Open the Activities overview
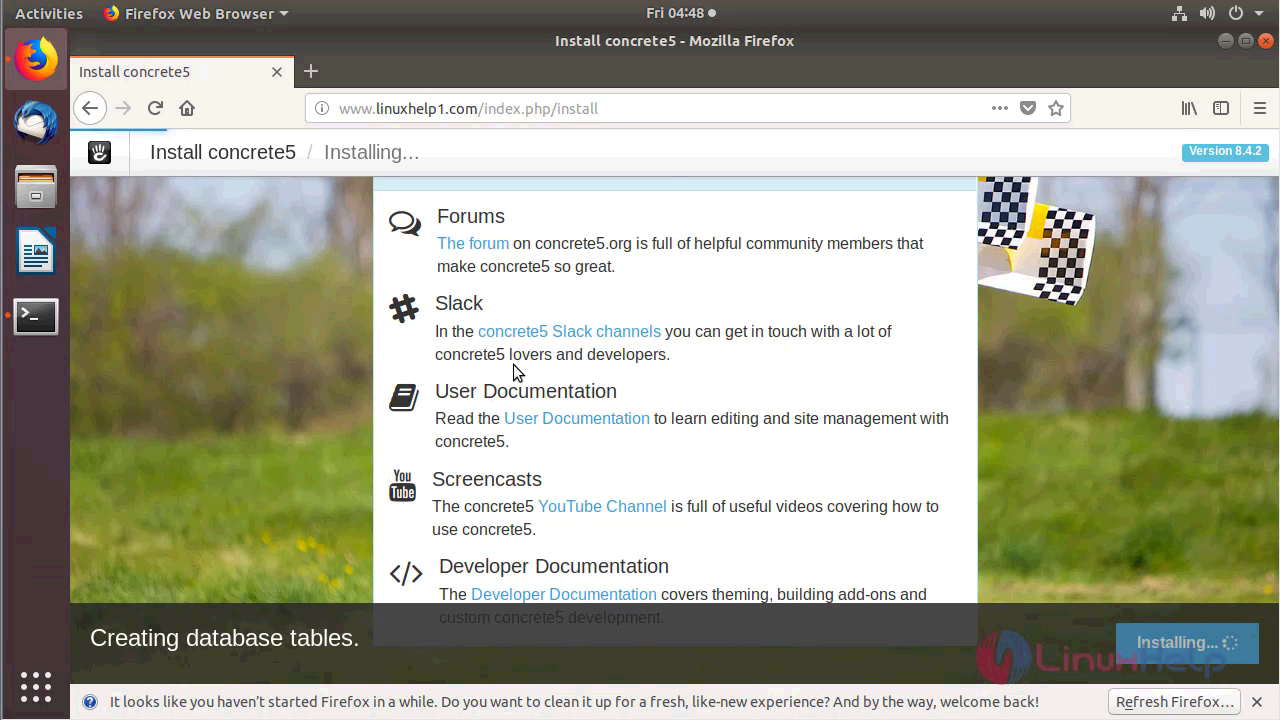The width and height of the screenshot is (1280, 720). coord(49,13)
